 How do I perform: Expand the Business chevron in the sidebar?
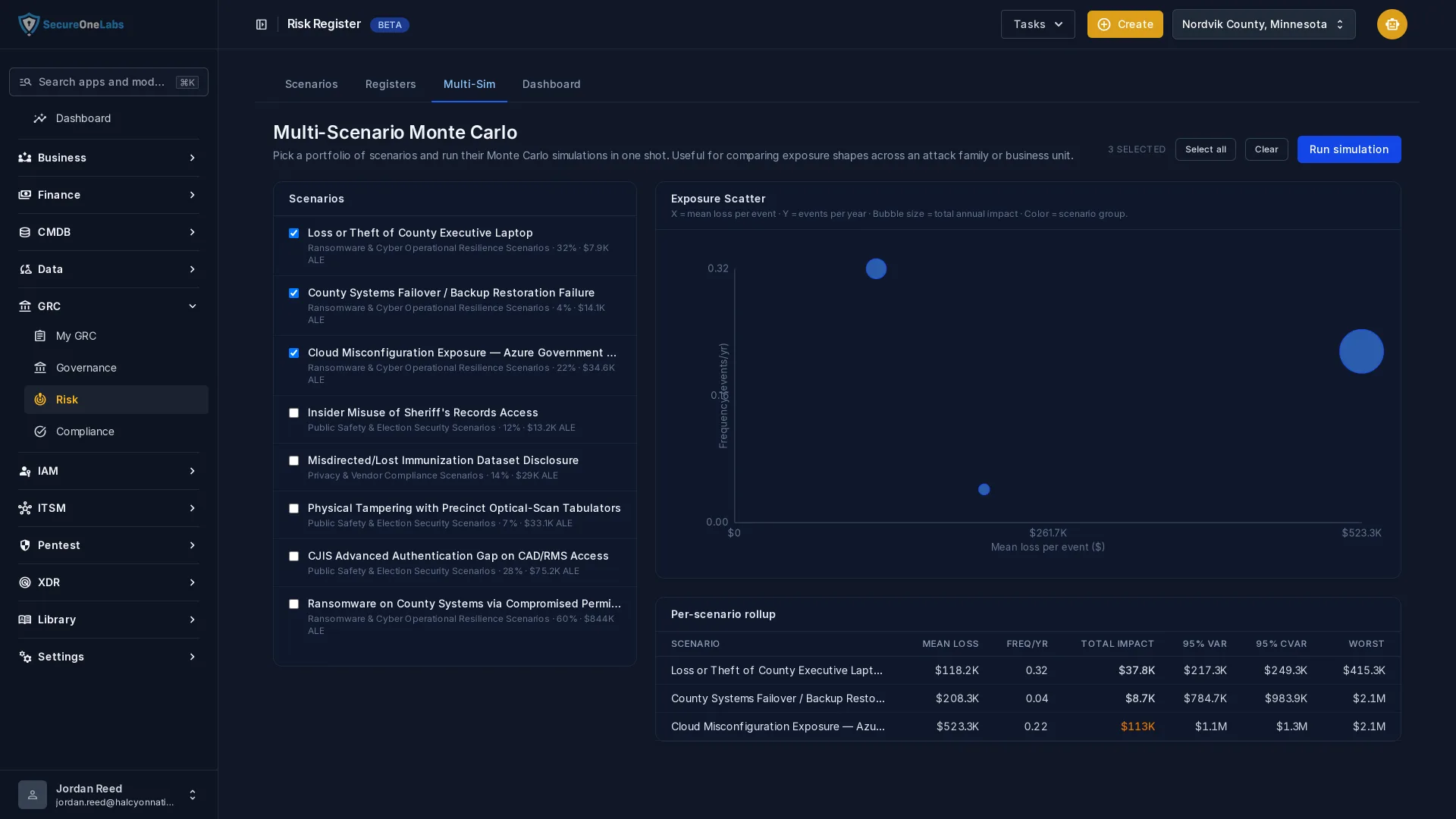(x=192, y=158)
